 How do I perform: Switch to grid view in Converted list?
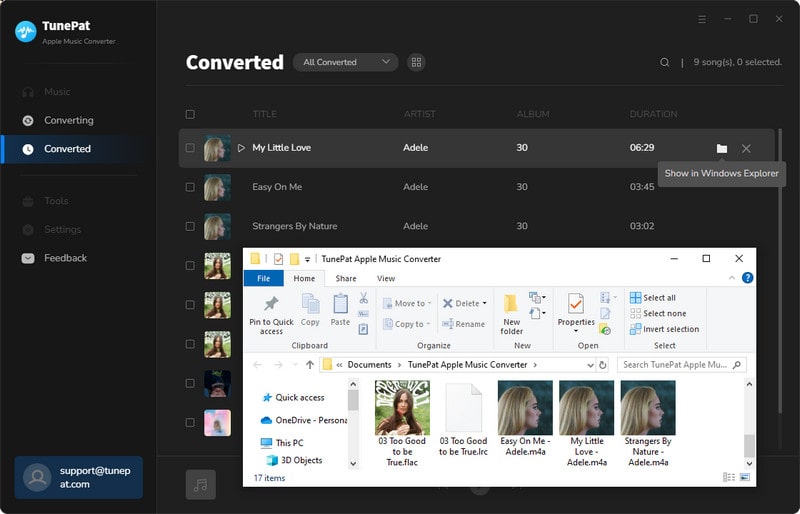tap(416, 62)
